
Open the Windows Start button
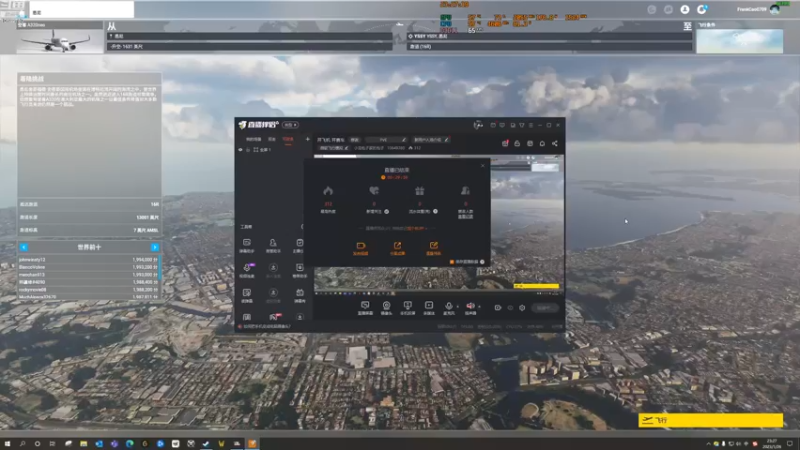(7, 444)
